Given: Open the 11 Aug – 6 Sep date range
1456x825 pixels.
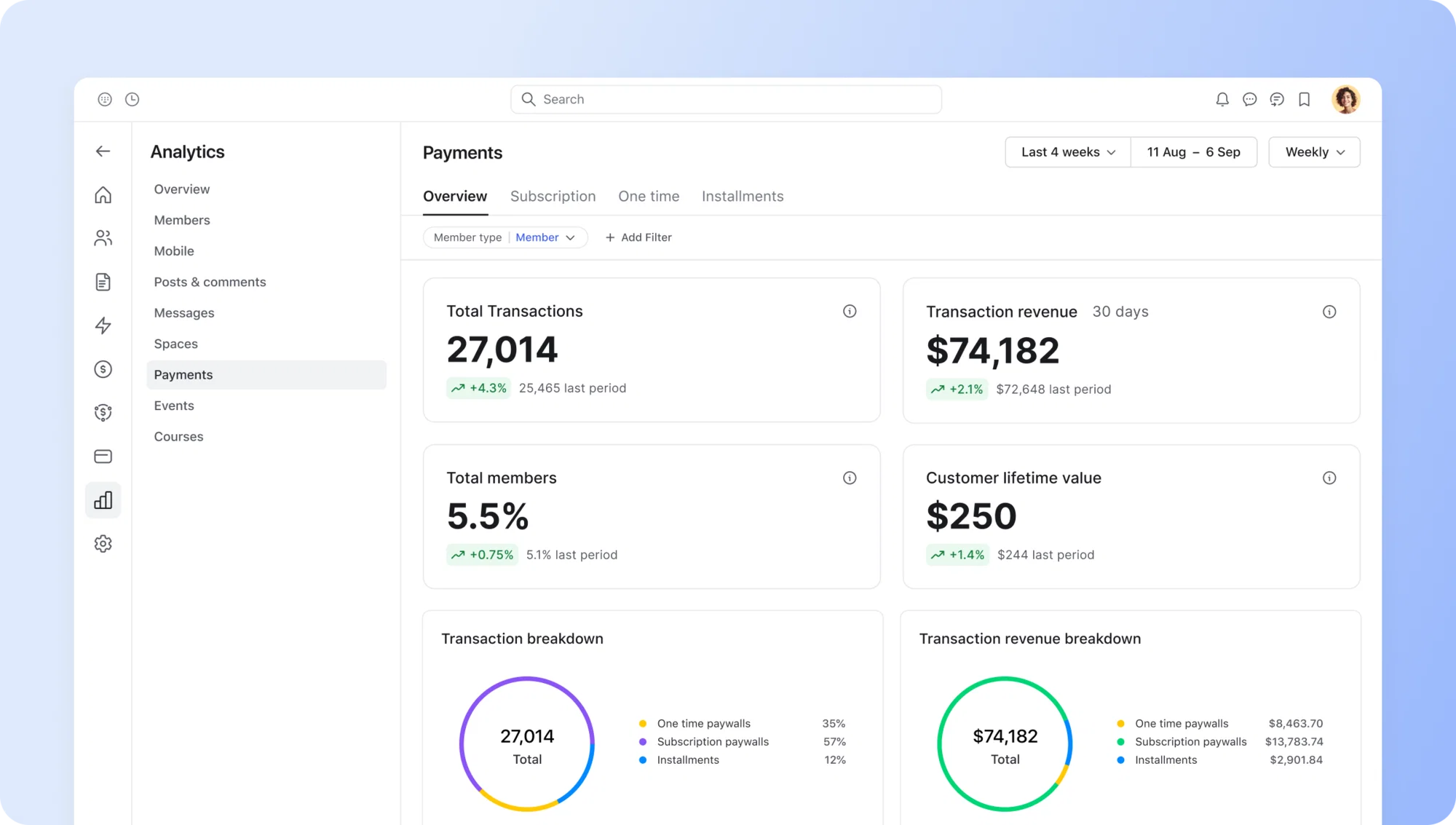Looking at the screenshot, I should pyautogui.click(x=1194, y=152).
